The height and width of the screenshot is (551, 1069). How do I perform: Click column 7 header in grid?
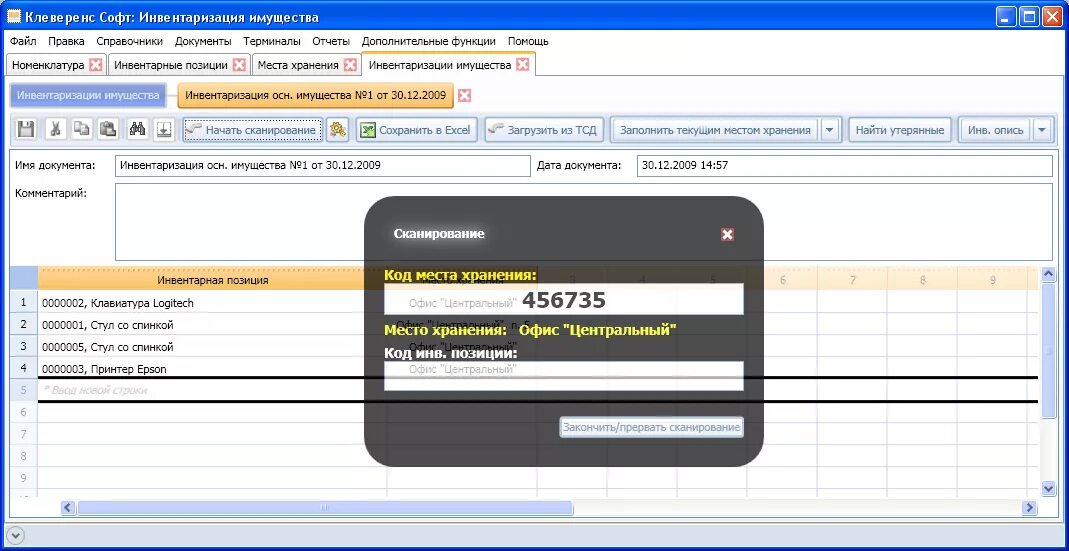tap(852, 280)
